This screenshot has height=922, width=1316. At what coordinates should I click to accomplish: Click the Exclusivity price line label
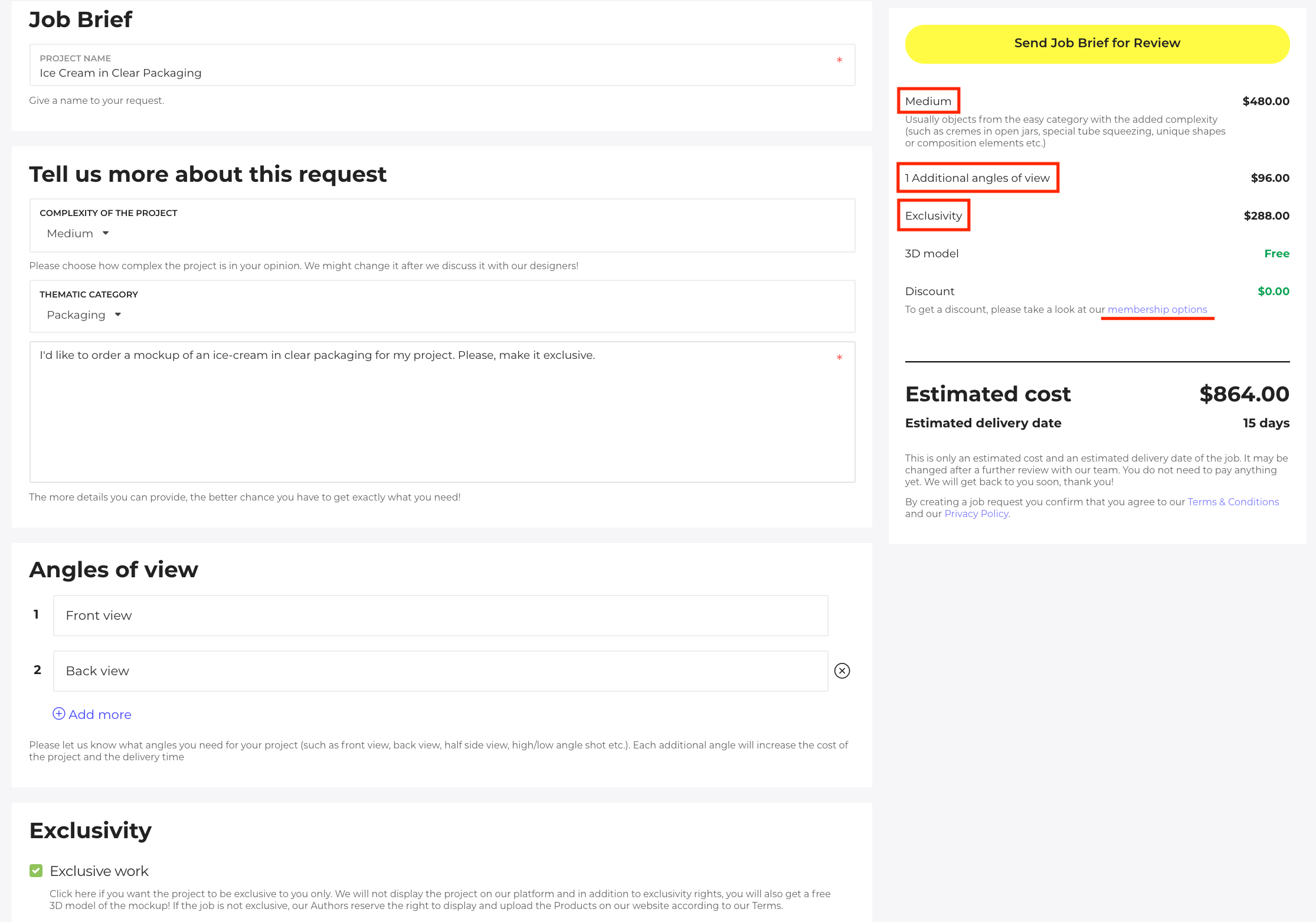934,215
